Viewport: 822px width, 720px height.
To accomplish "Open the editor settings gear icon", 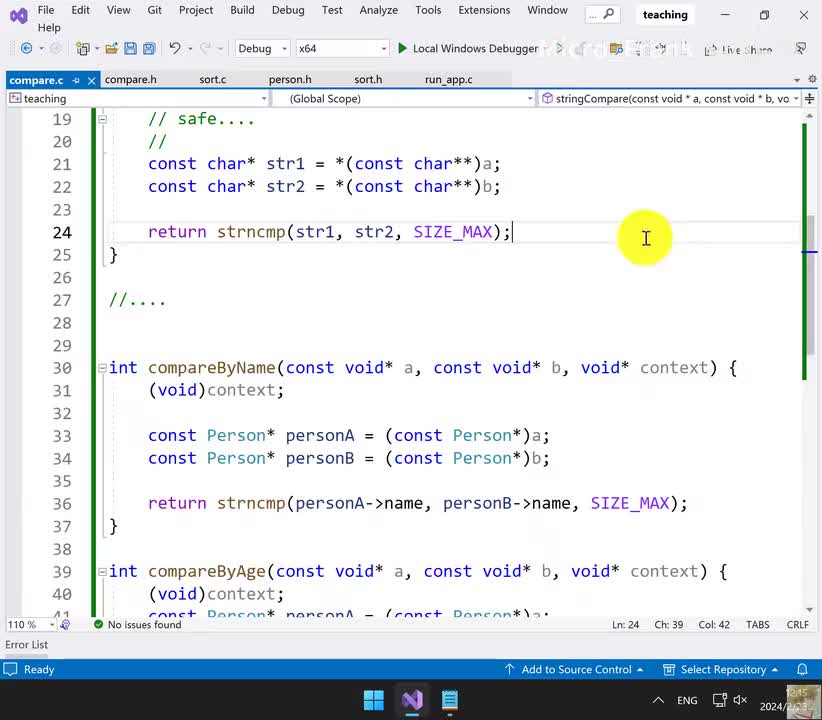I will pos(812,79).
